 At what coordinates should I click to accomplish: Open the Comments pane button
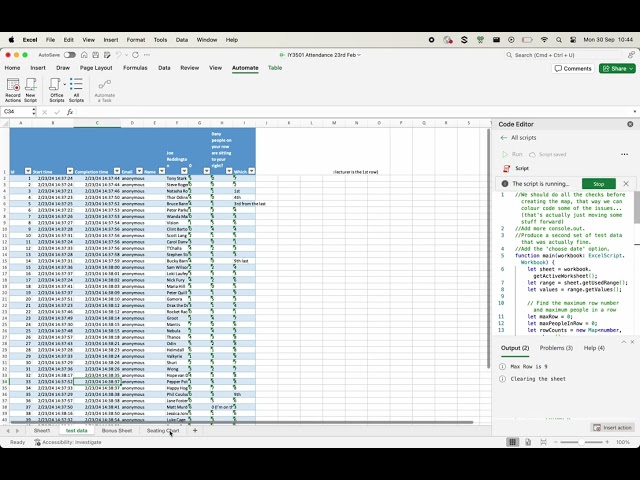(573, 68)
